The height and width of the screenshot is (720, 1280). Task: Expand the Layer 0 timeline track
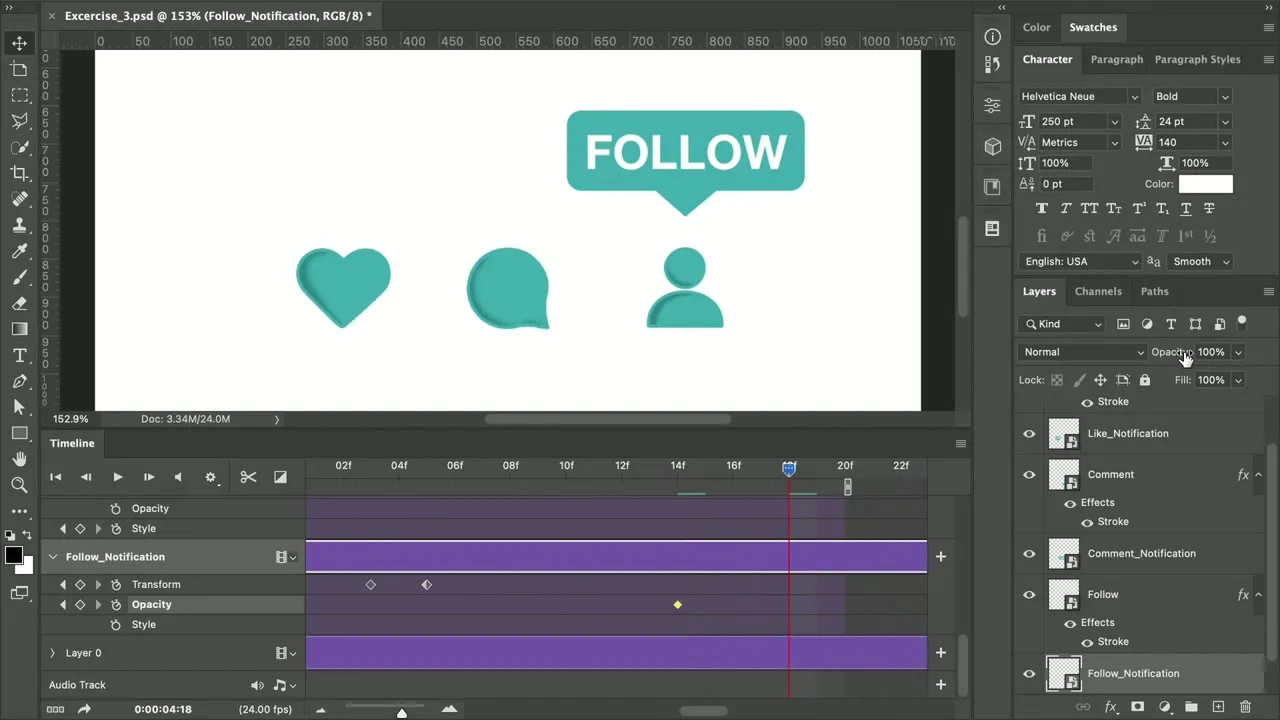coord(53,653)
